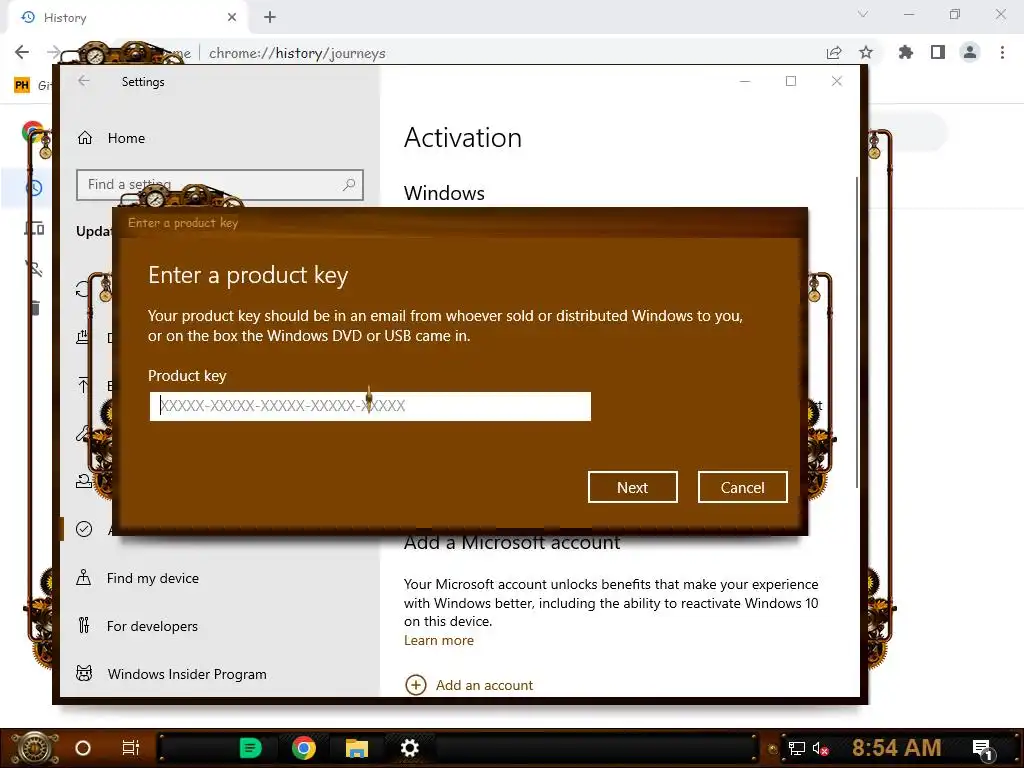Click the 8:54 AM clock
1024x768 pixels.
896,747
